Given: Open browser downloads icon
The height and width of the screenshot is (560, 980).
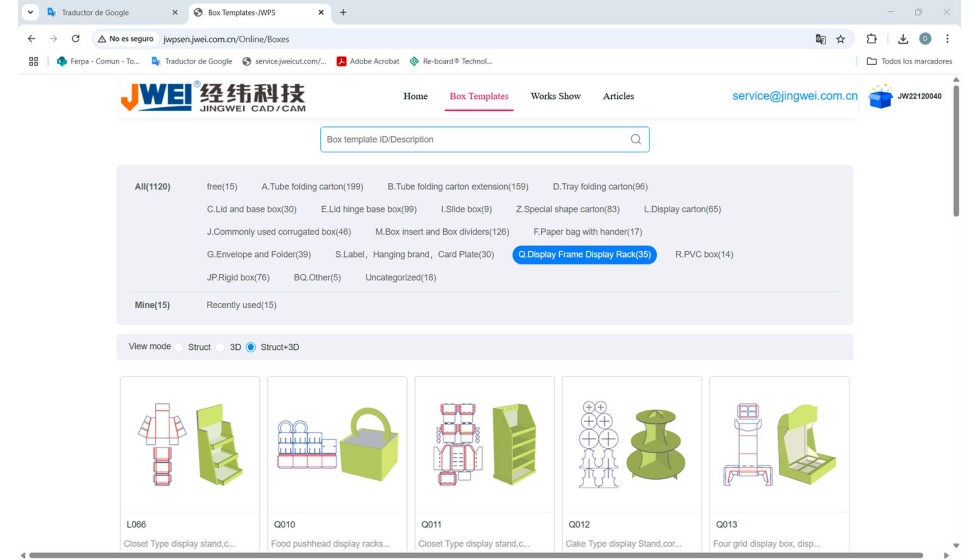Looking at the screenshot, I should pyautogui.click(x=903, y=39).
